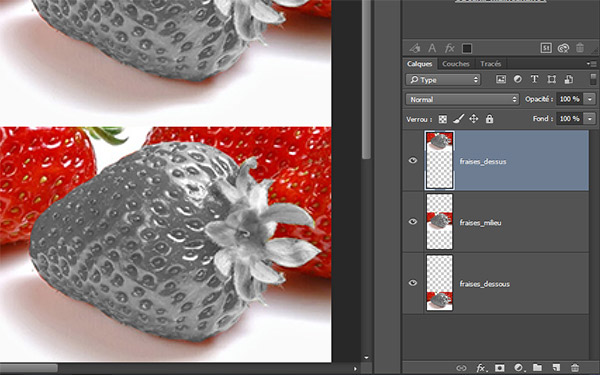Click the cloud sync icon in upper panel bar
The image size is (600, 375).
pos(563,48)
